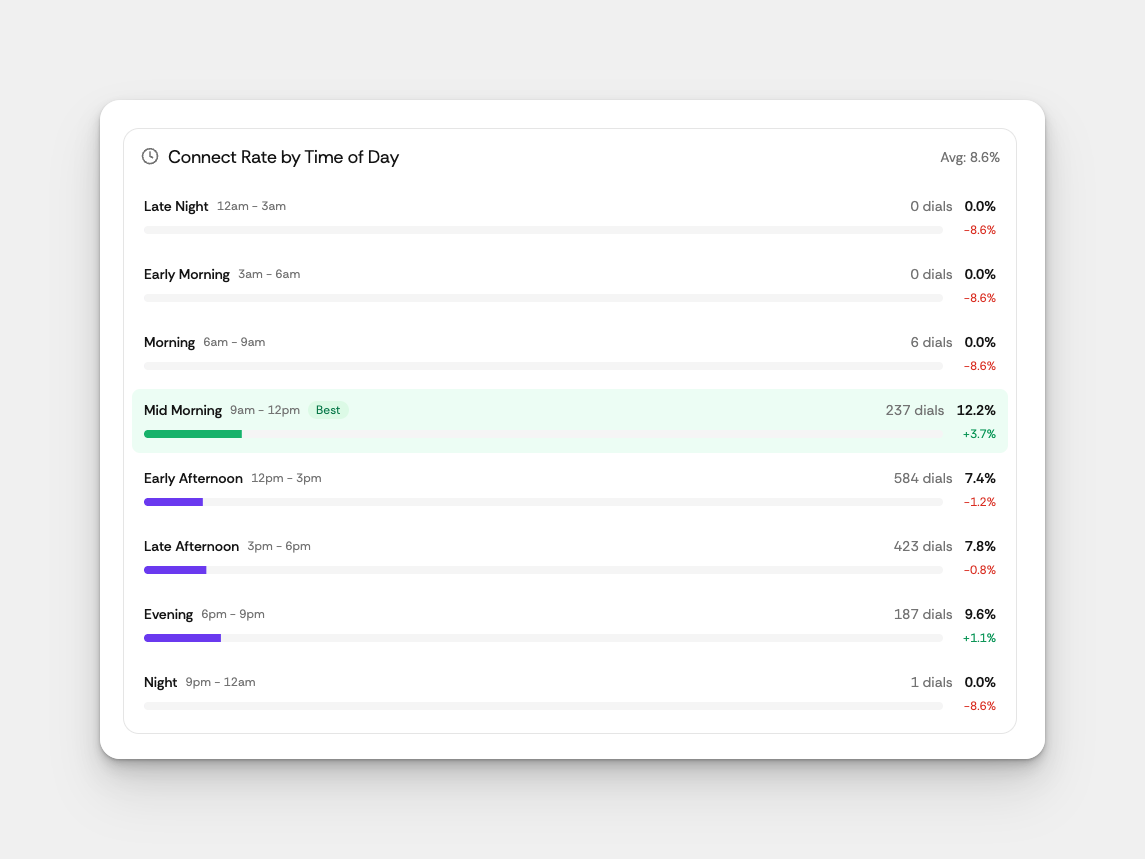This screenshot has width=1145, height=859.
Task: Click the Early Morning progress bar
Action: click(x=543, y=298)
